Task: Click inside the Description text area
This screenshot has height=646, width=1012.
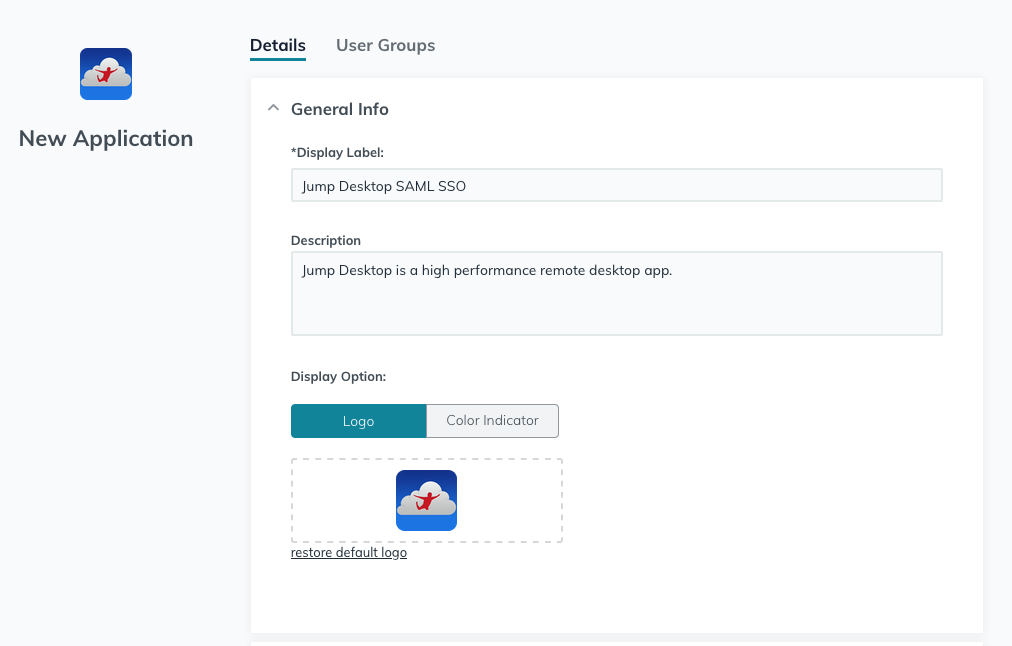Action: 616,293
